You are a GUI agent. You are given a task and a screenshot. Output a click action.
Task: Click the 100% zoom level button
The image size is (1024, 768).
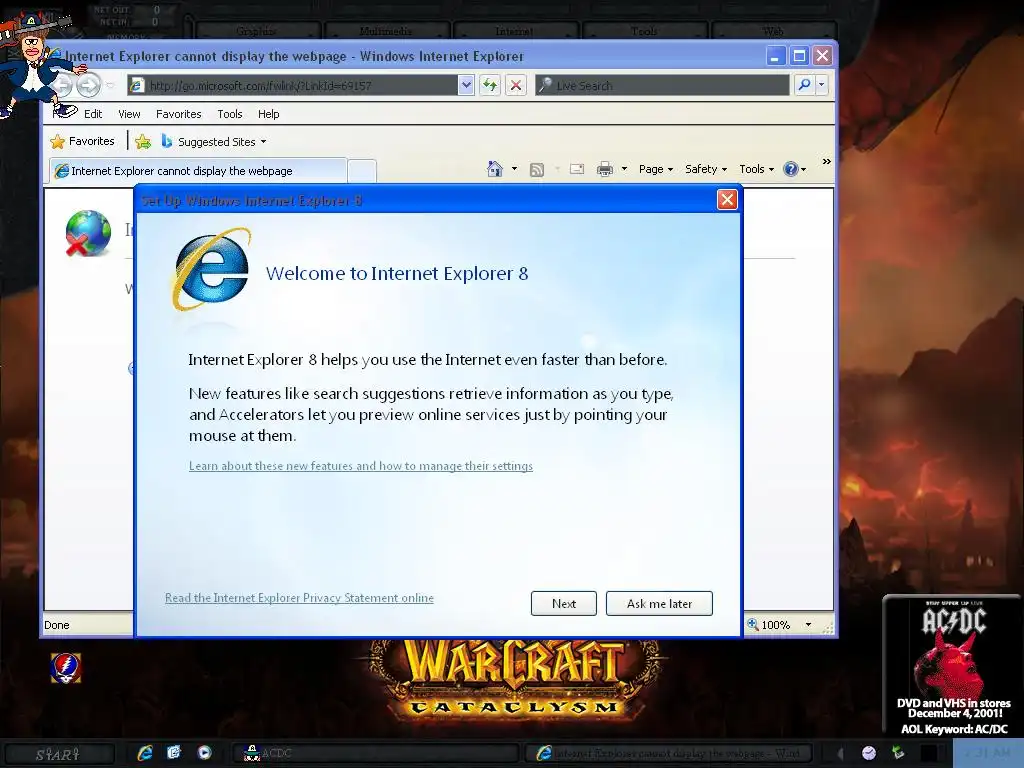769,625
